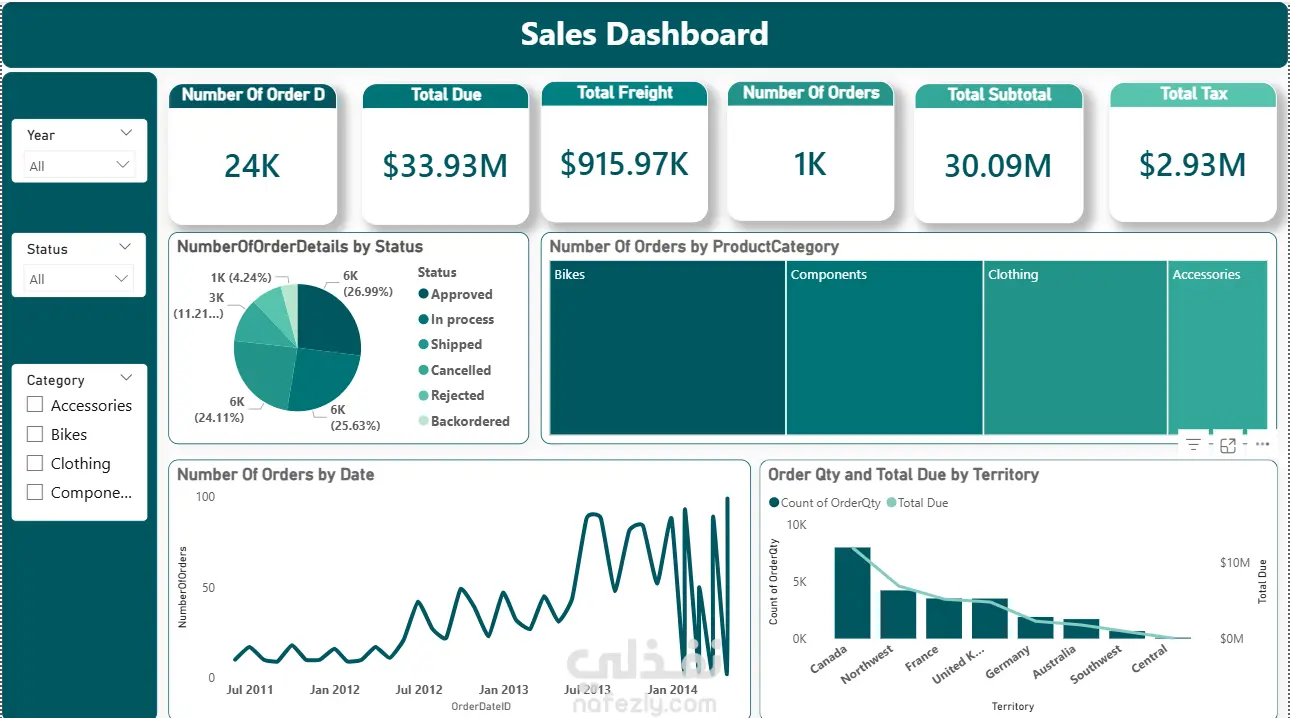Click the Count of OrderQty legend item
The height and width of the screenshot is (718, 1290).
(824, 503)
